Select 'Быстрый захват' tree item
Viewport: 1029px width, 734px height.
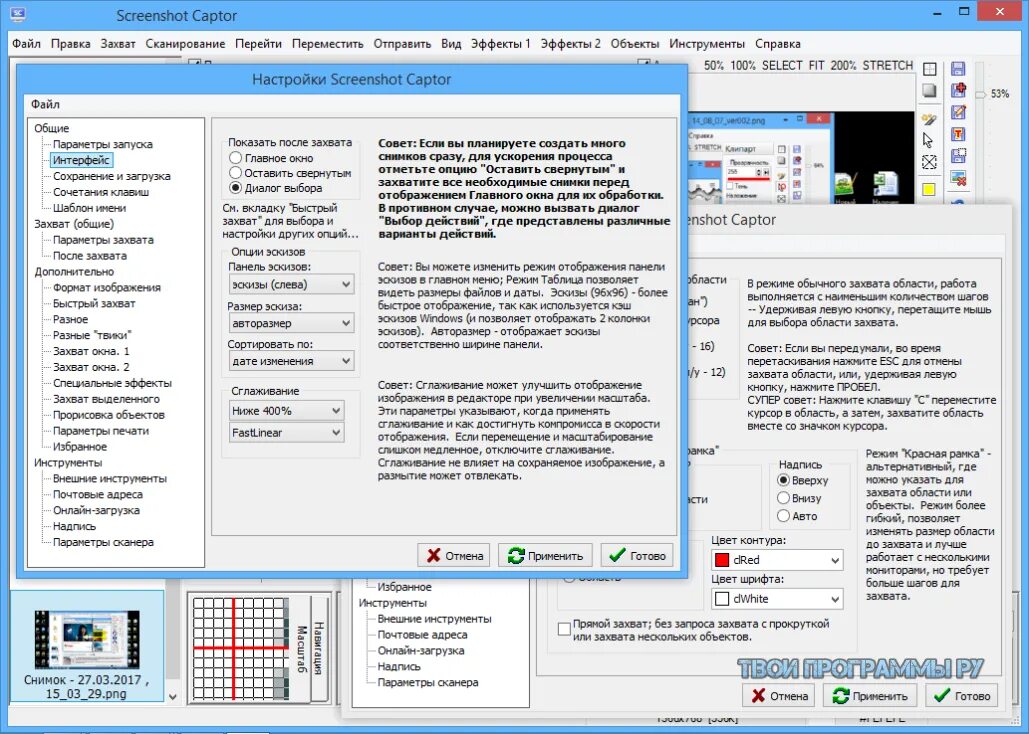coord(94,303)
